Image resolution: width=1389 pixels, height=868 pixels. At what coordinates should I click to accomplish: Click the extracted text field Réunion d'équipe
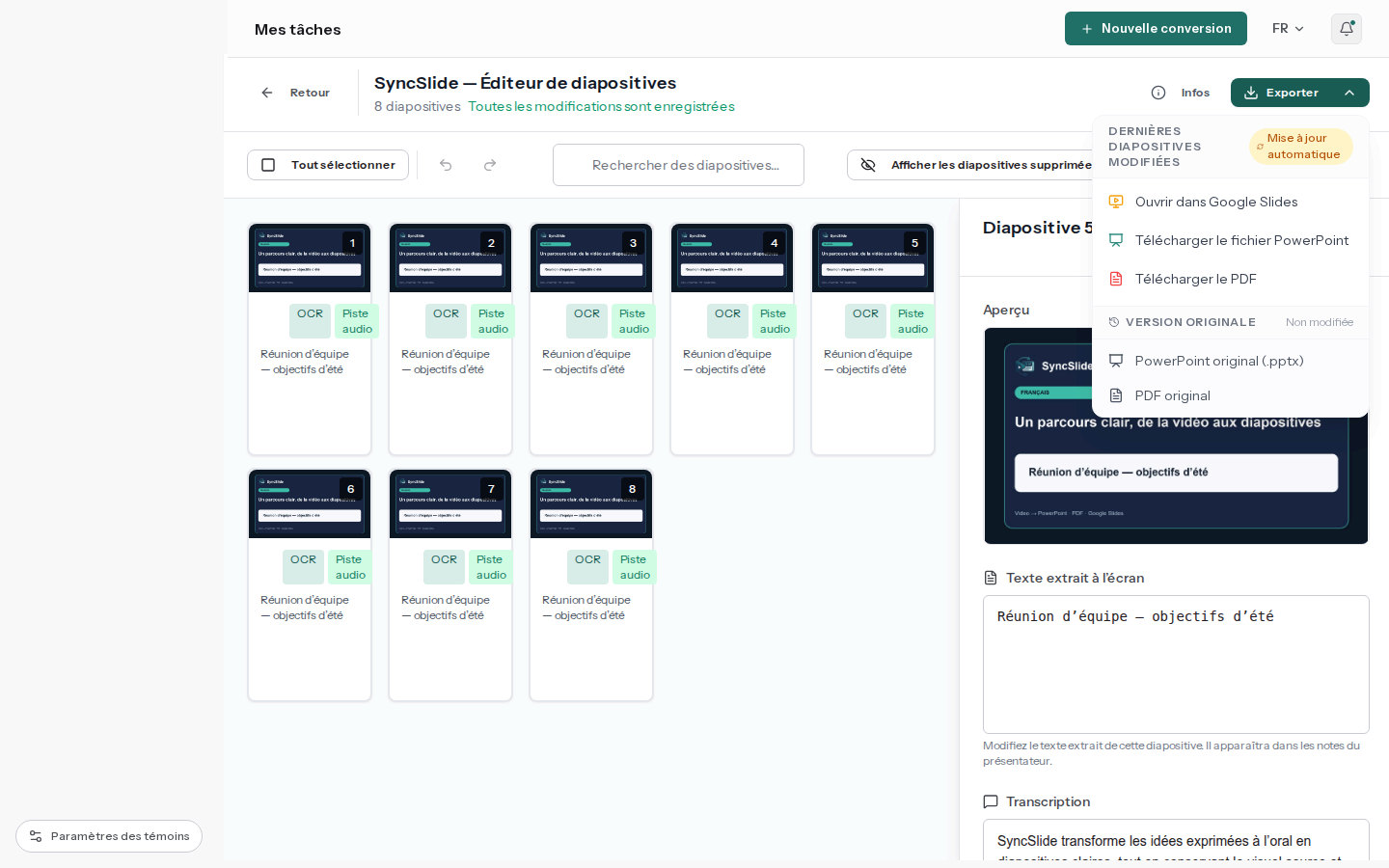point(1176,665)
